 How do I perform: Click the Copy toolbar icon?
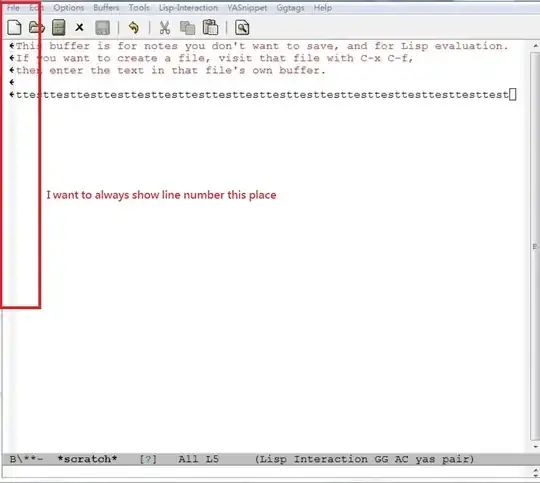(x=187, y=28)
